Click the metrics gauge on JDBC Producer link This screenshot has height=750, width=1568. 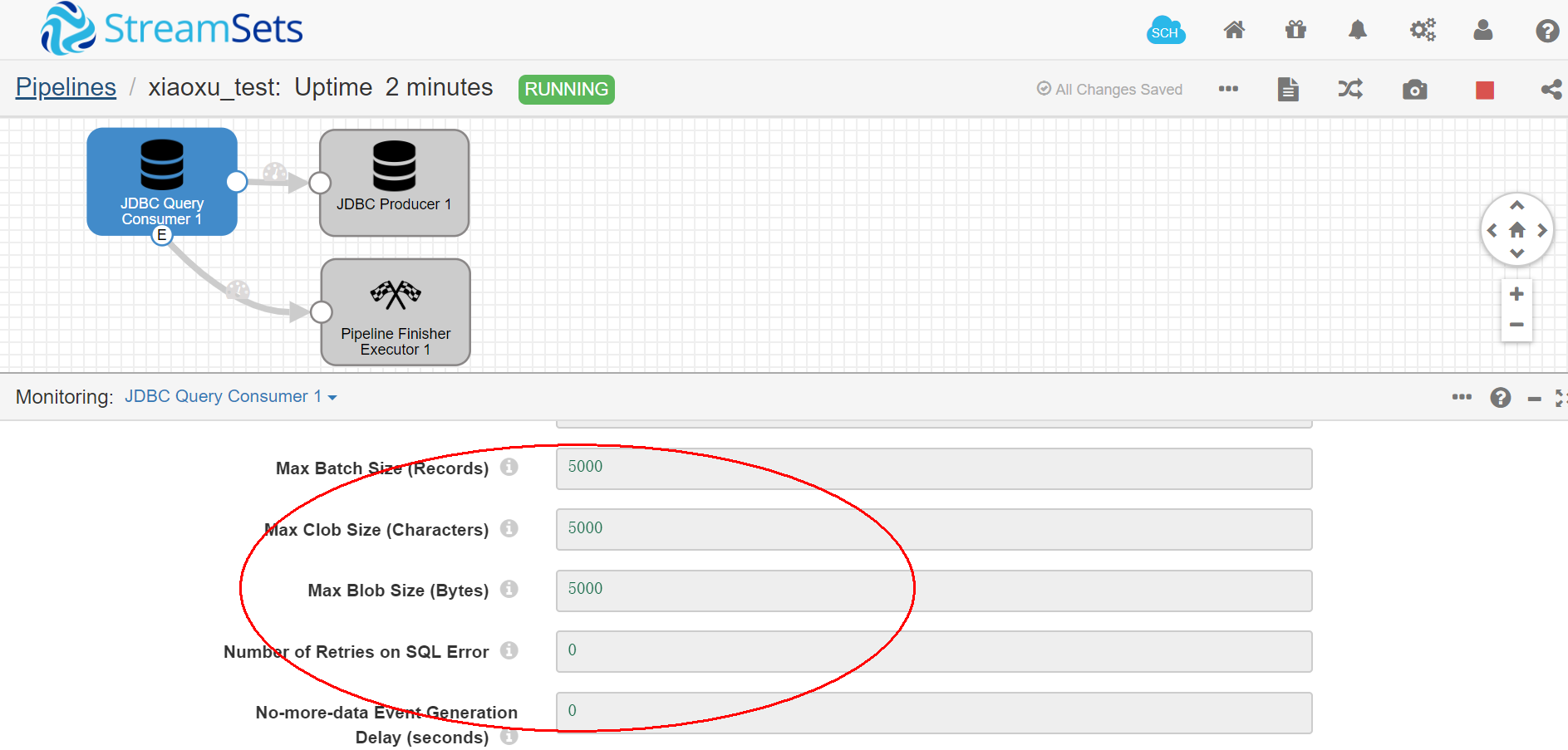(275, 173)
